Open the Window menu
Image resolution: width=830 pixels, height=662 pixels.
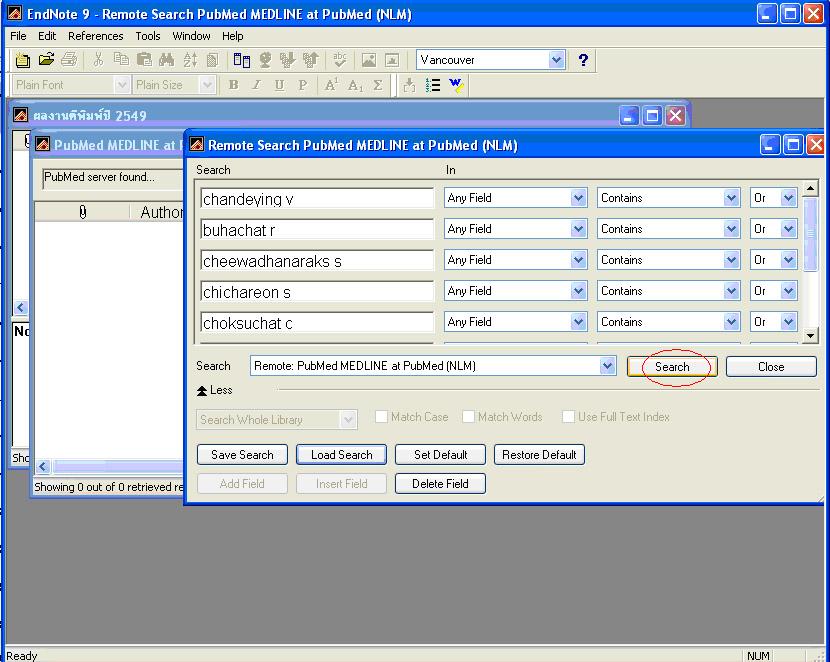tap(192, 36)
